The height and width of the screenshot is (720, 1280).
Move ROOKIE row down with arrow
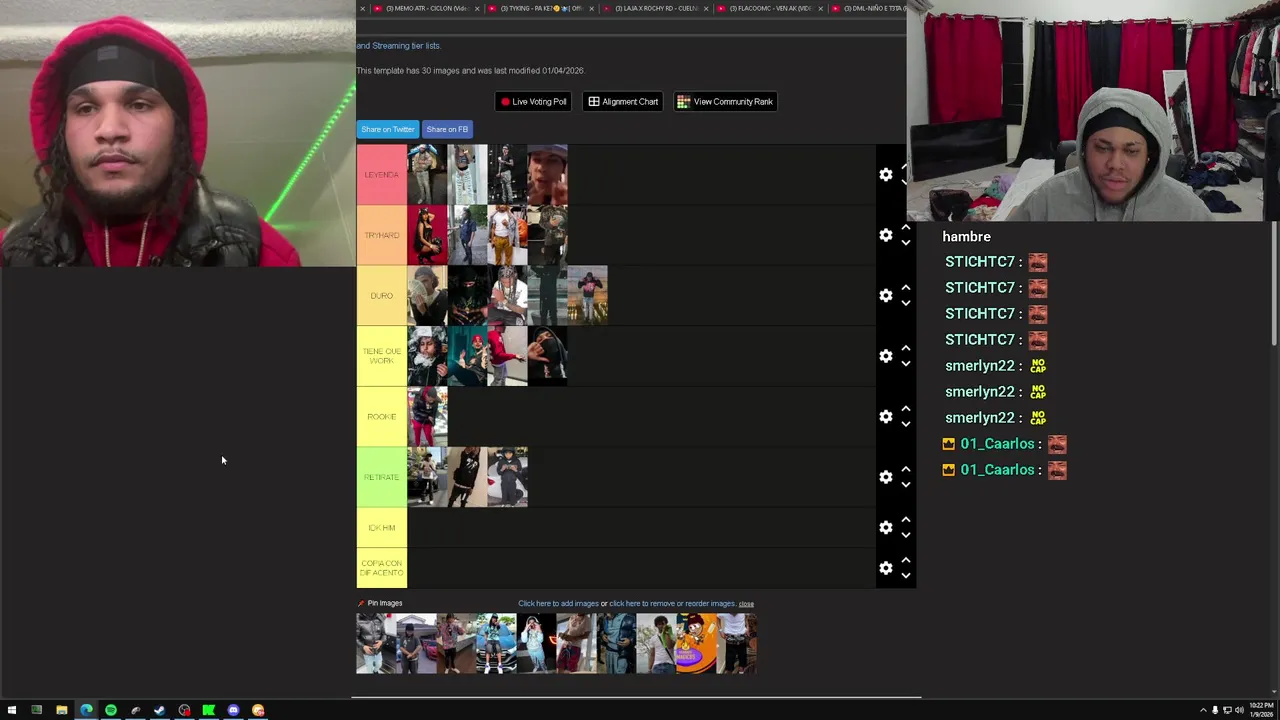[x=906, y=424]
